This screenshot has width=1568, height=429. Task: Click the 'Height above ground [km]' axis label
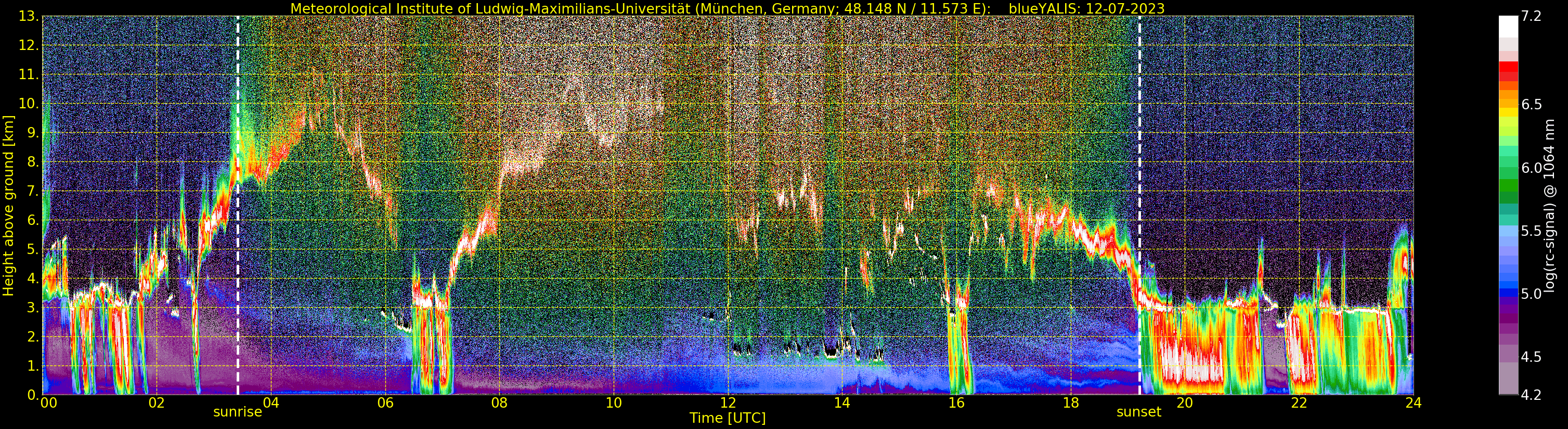click(8, 205)
